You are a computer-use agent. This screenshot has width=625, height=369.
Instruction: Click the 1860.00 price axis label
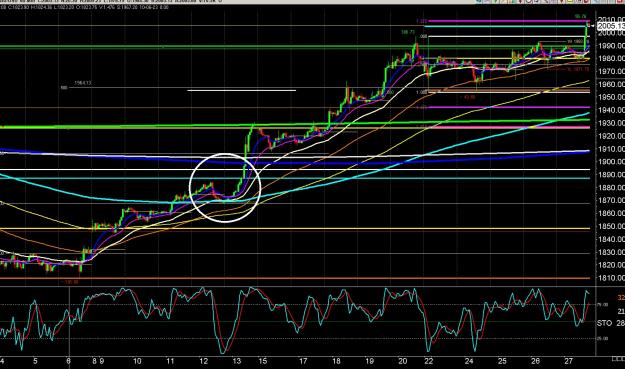coord(611,213)
